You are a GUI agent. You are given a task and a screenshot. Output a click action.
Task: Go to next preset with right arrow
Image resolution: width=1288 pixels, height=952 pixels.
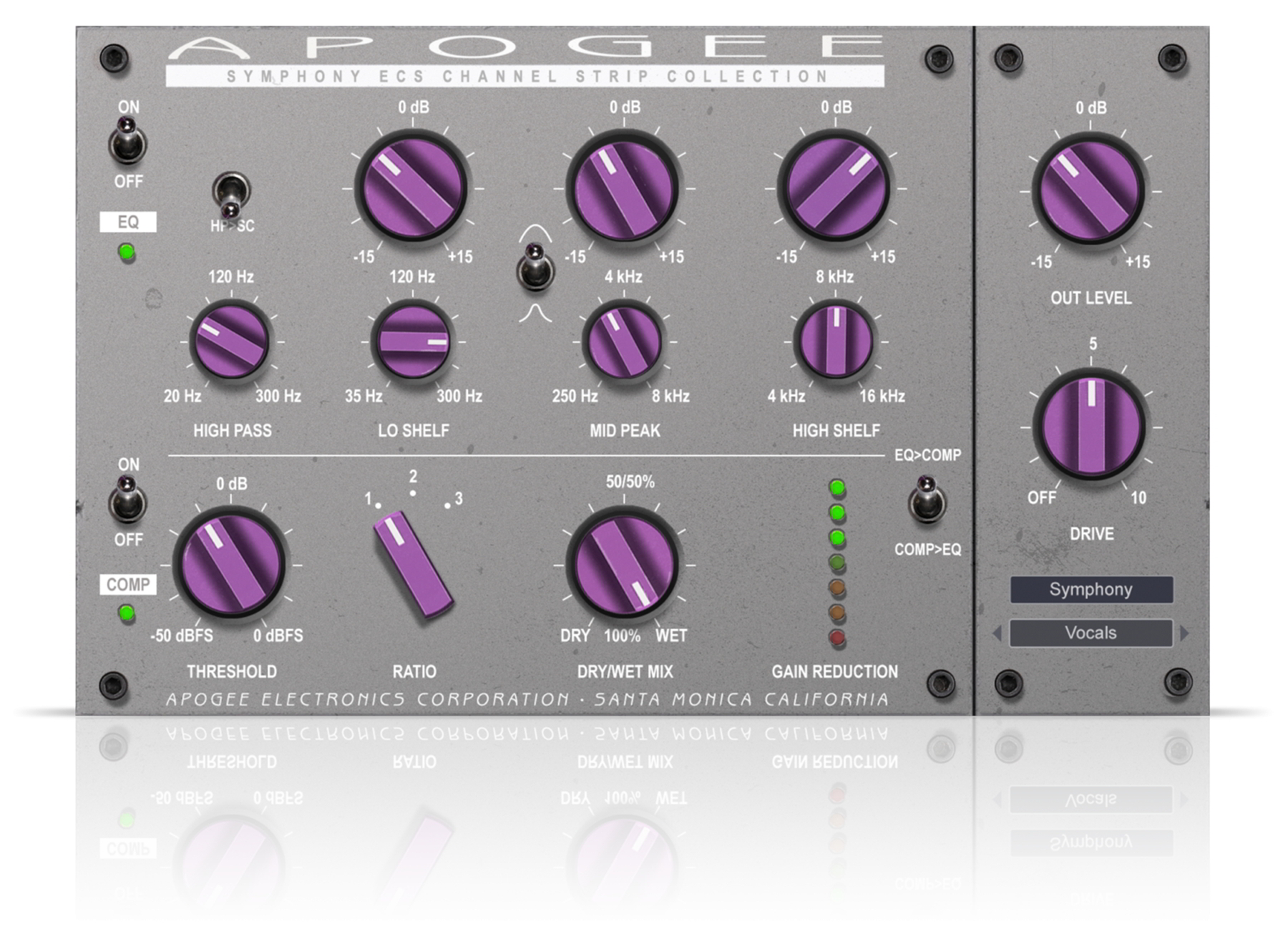click(1184, 633)
